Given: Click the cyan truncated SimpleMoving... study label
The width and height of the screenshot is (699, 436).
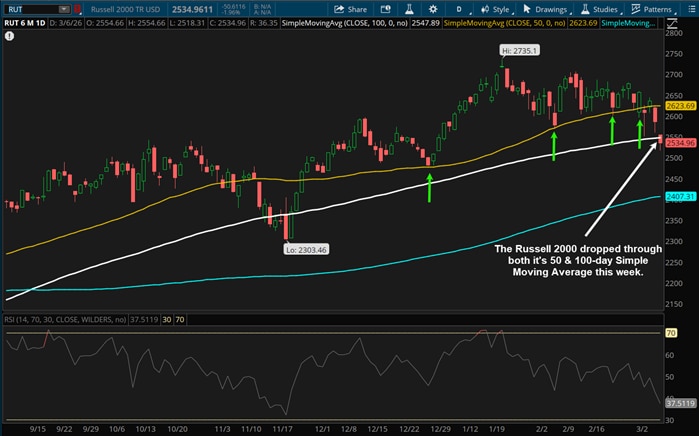Looking at the screenshot, I should [x=629, y=23].
